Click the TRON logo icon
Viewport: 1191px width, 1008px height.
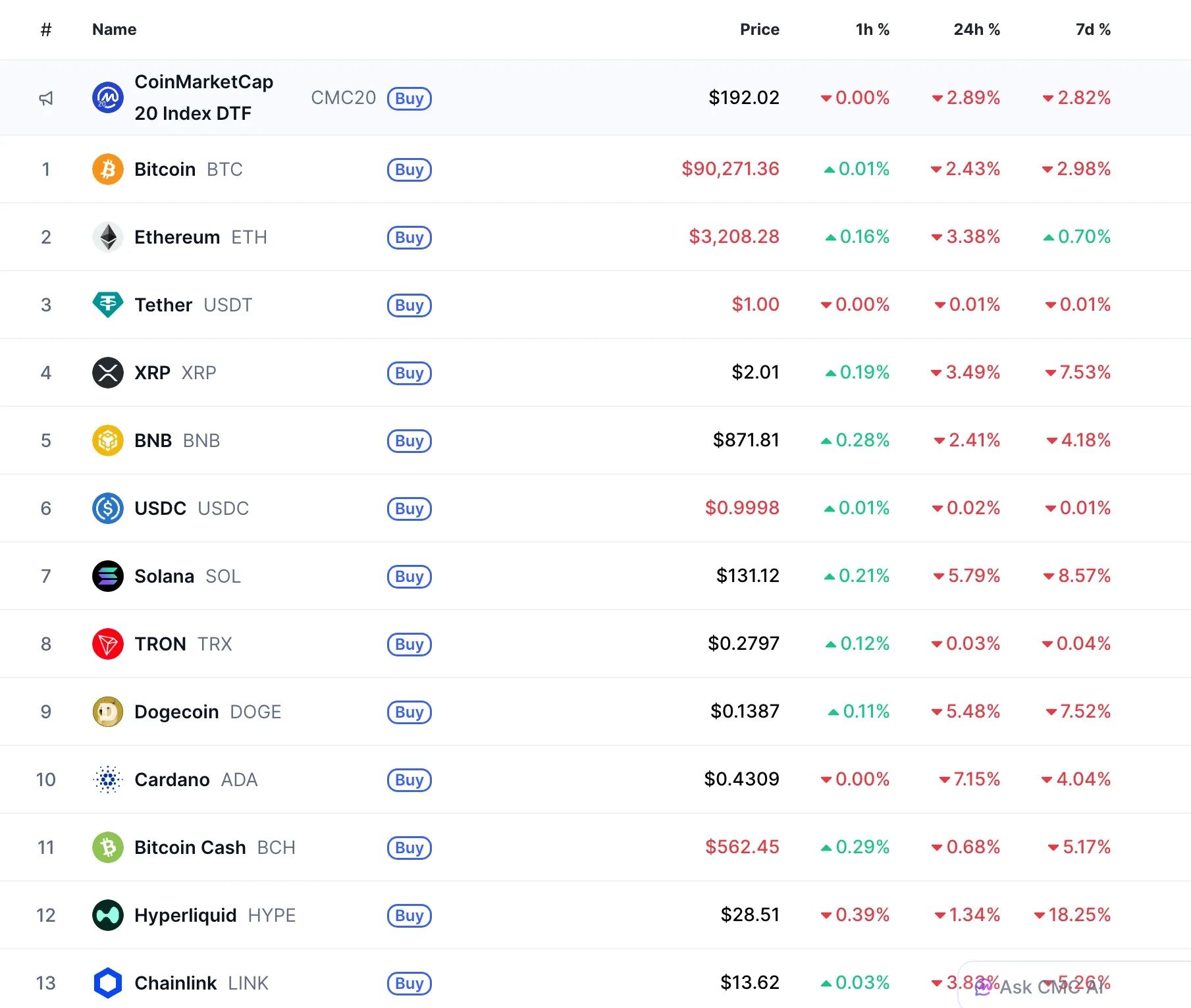point(107,643)
